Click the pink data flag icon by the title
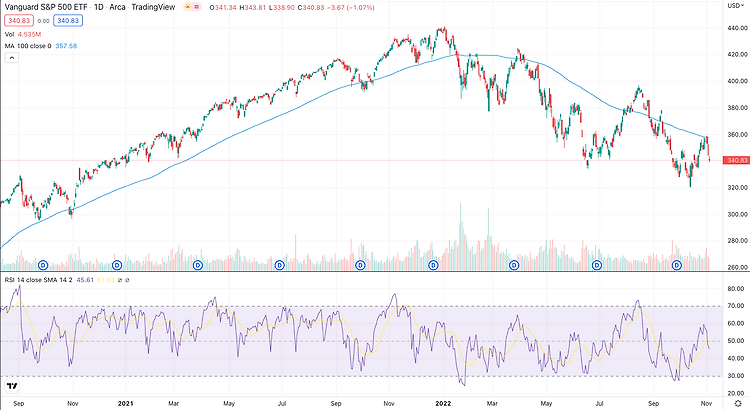Screen dimensions: 750x410 pyautogui.click(x=197, y=7)
